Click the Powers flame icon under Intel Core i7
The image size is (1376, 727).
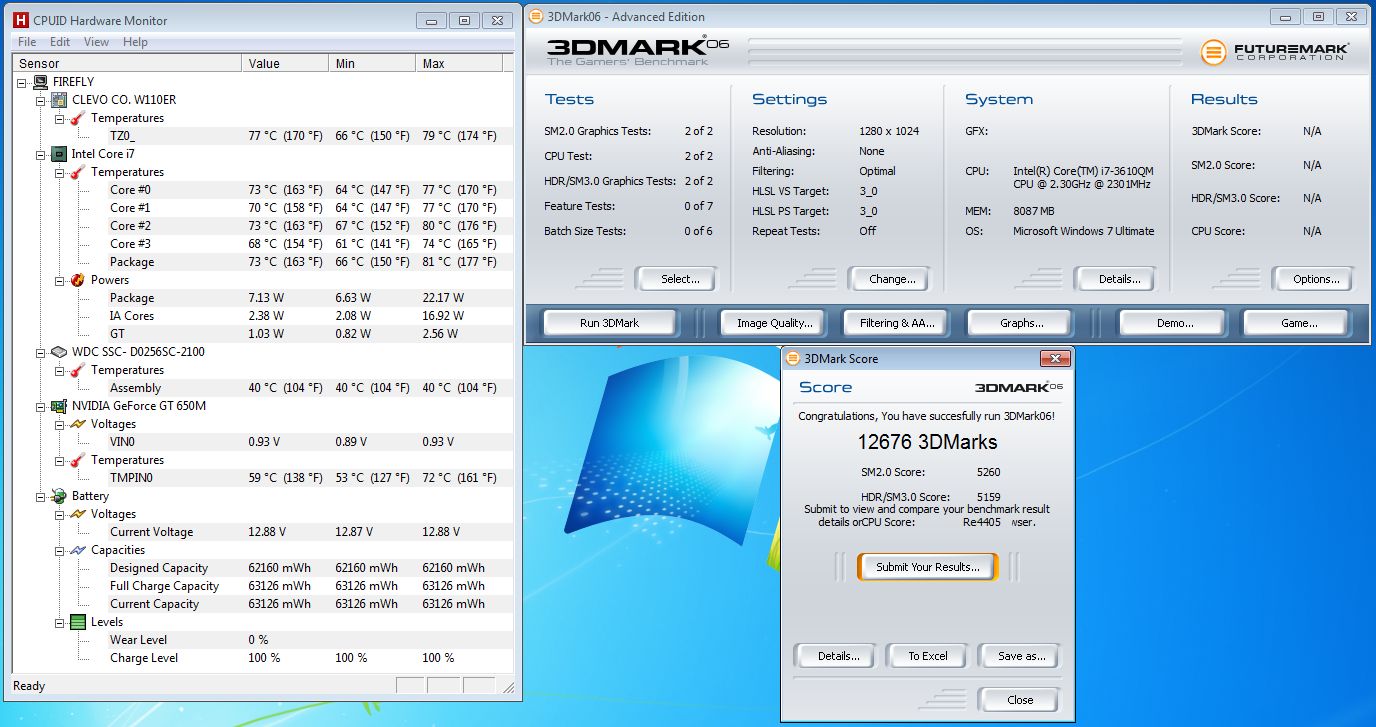pos(79,280)
